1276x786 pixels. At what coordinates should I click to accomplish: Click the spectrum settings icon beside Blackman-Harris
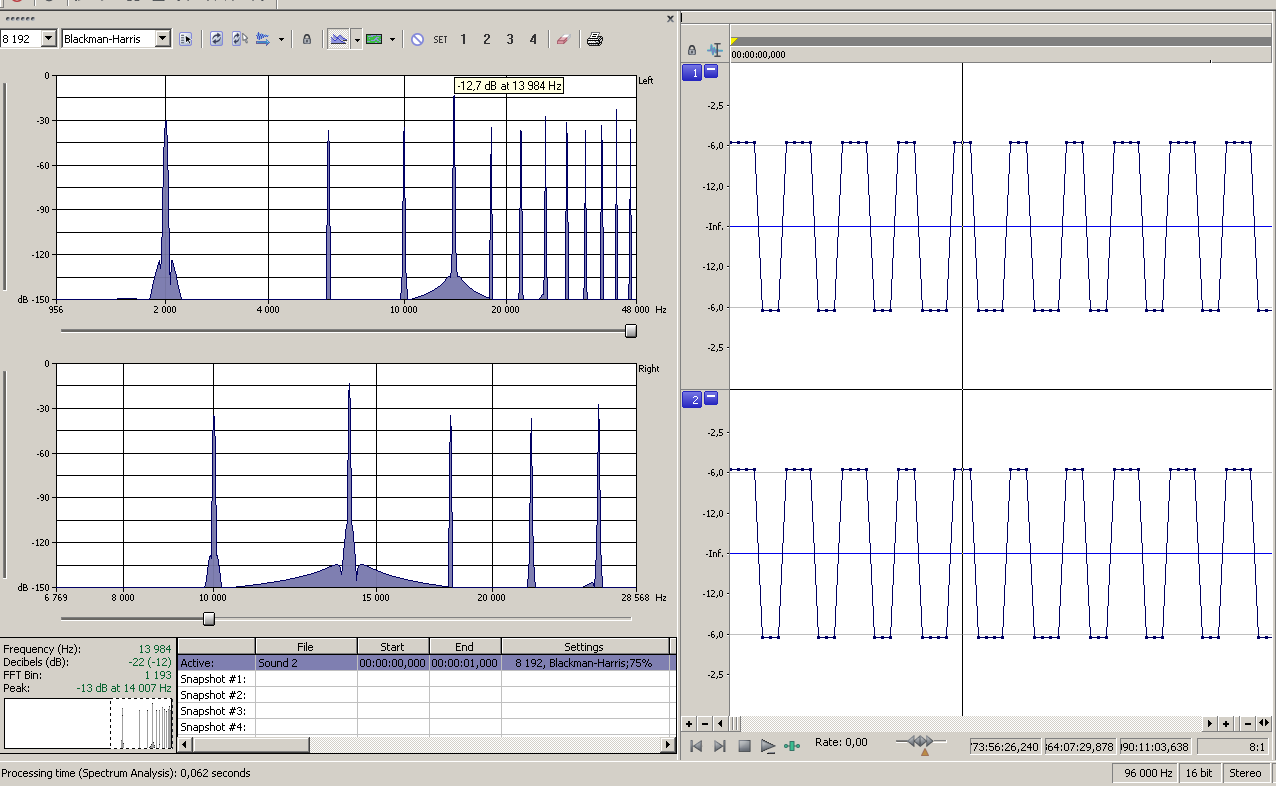coord(185,39)
